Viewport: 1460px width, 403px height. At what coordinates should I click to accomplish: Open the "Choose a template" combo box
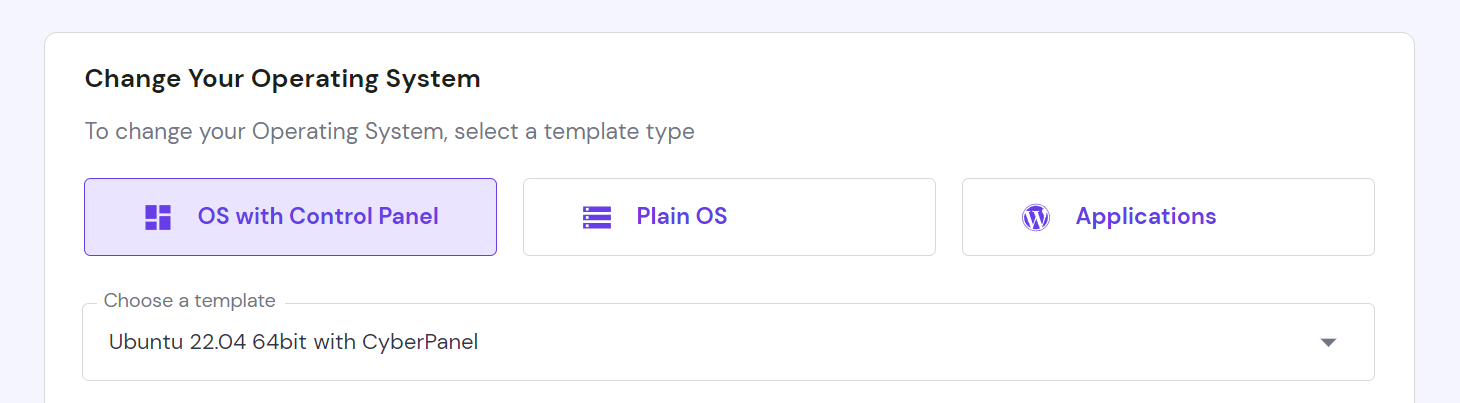pyautogui.click(x=728, y=342)
